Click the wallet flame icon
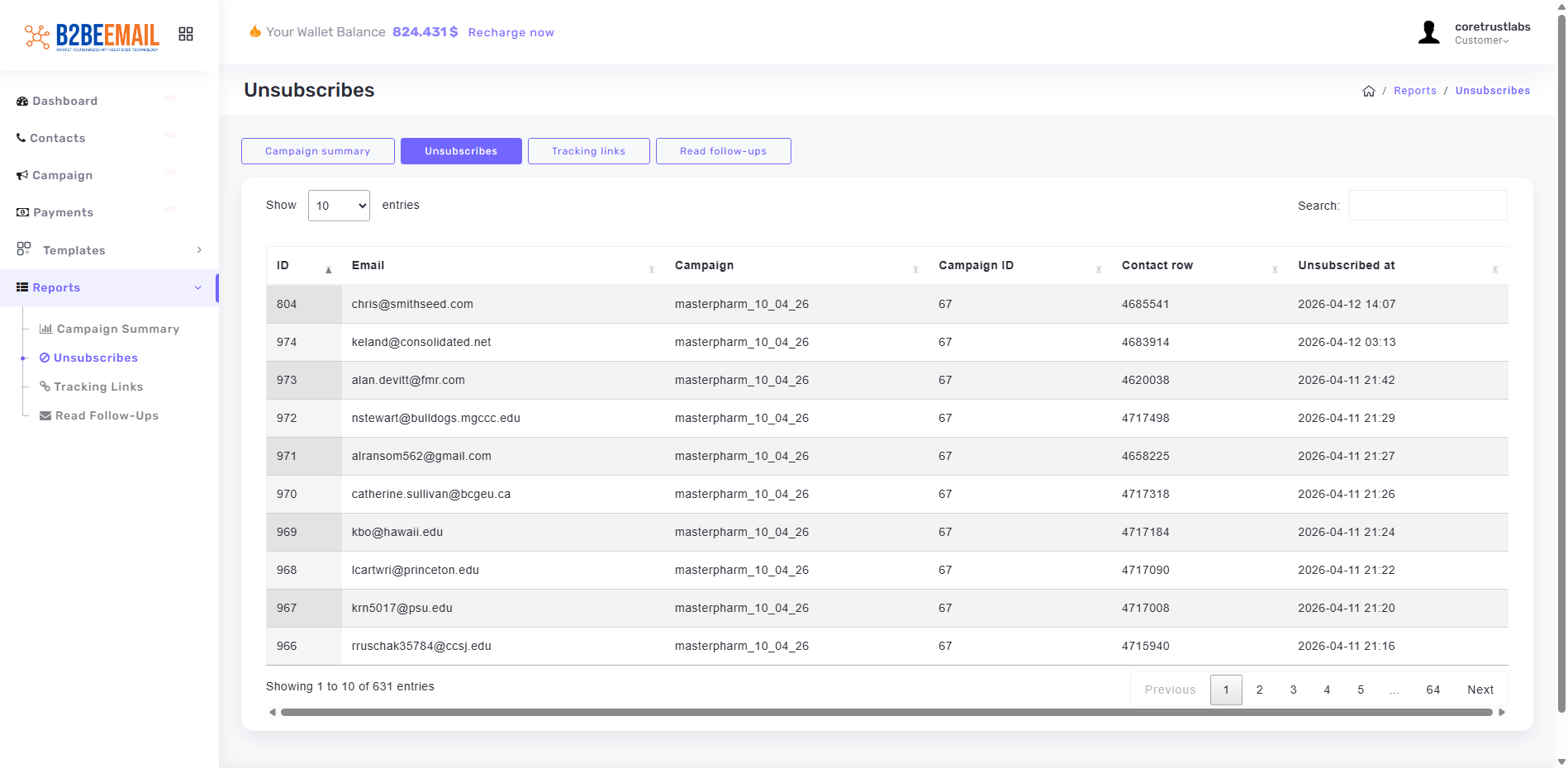 coord(255,31)
